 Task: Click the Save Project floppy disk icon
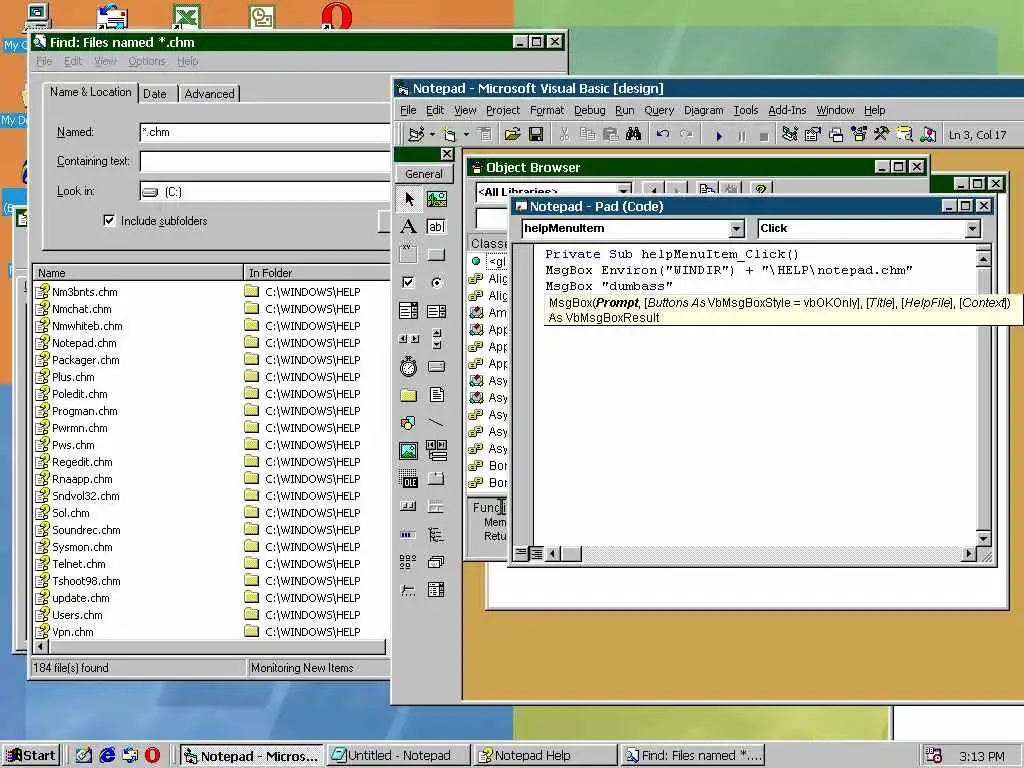coord(536,135)
